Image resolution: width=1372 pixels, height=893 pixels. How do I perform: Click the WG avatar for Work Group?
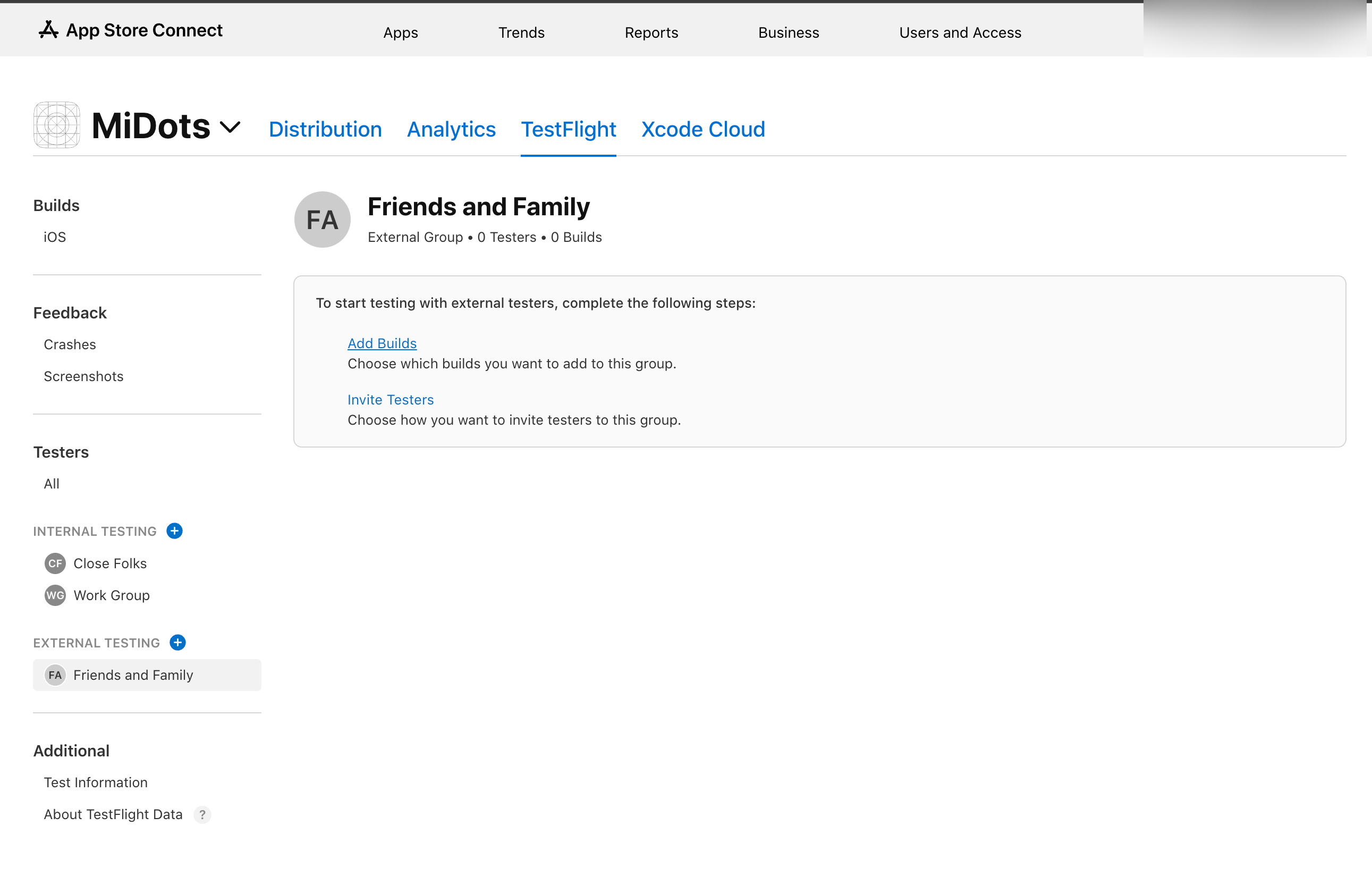(55, 595)
